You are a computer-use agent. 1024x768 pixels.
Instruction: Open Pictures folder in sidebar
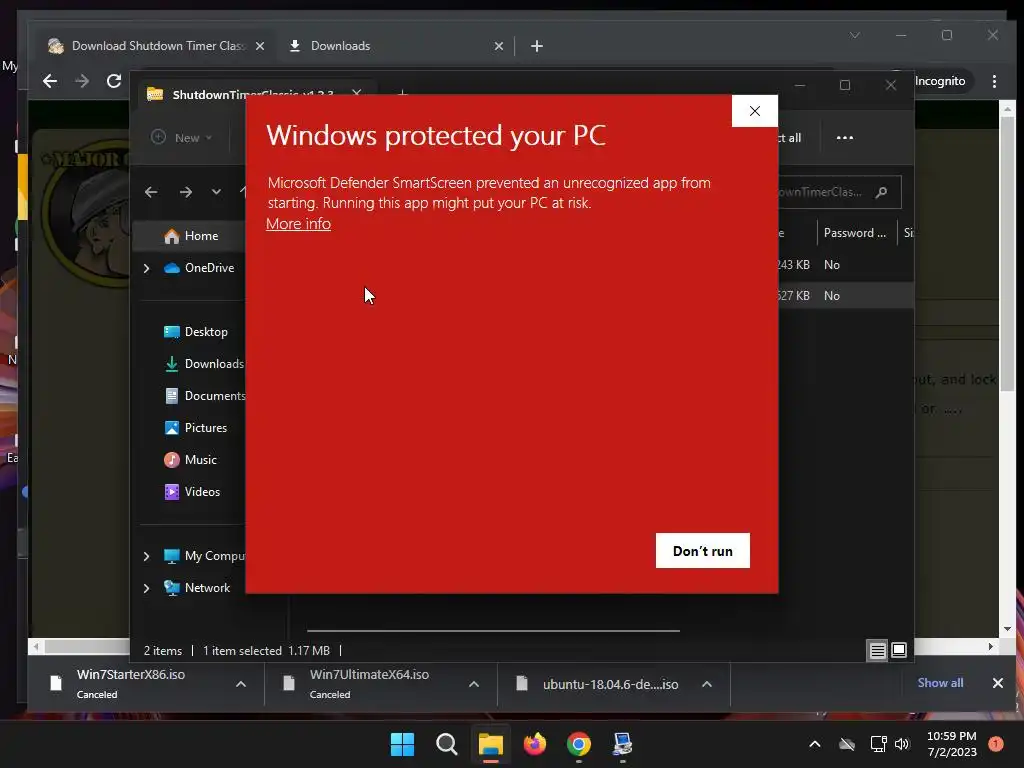[x=196, y=428]
